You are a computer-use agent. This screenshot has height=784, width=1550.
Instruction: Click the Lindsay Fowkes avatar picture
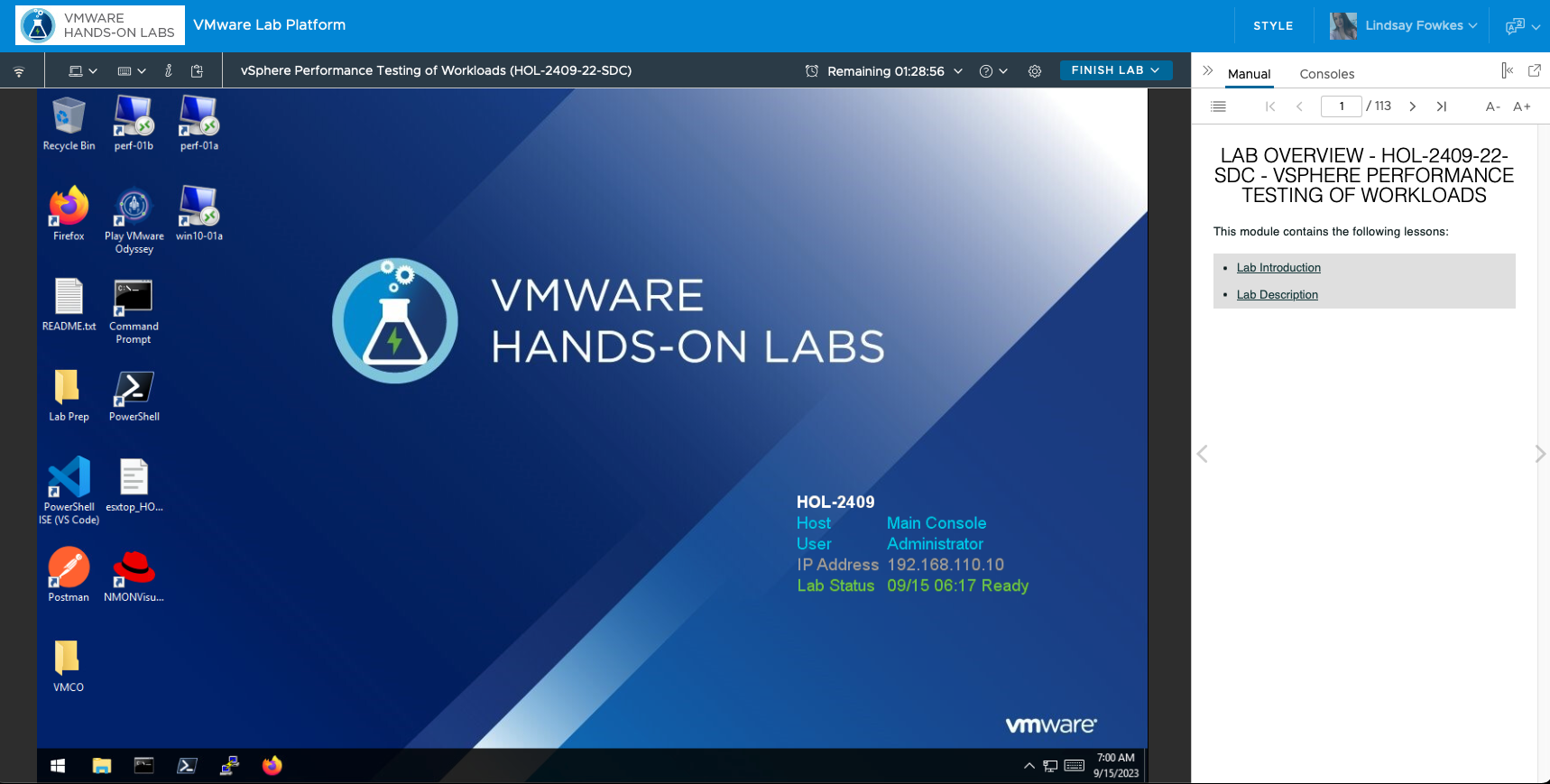[1343, 26]
